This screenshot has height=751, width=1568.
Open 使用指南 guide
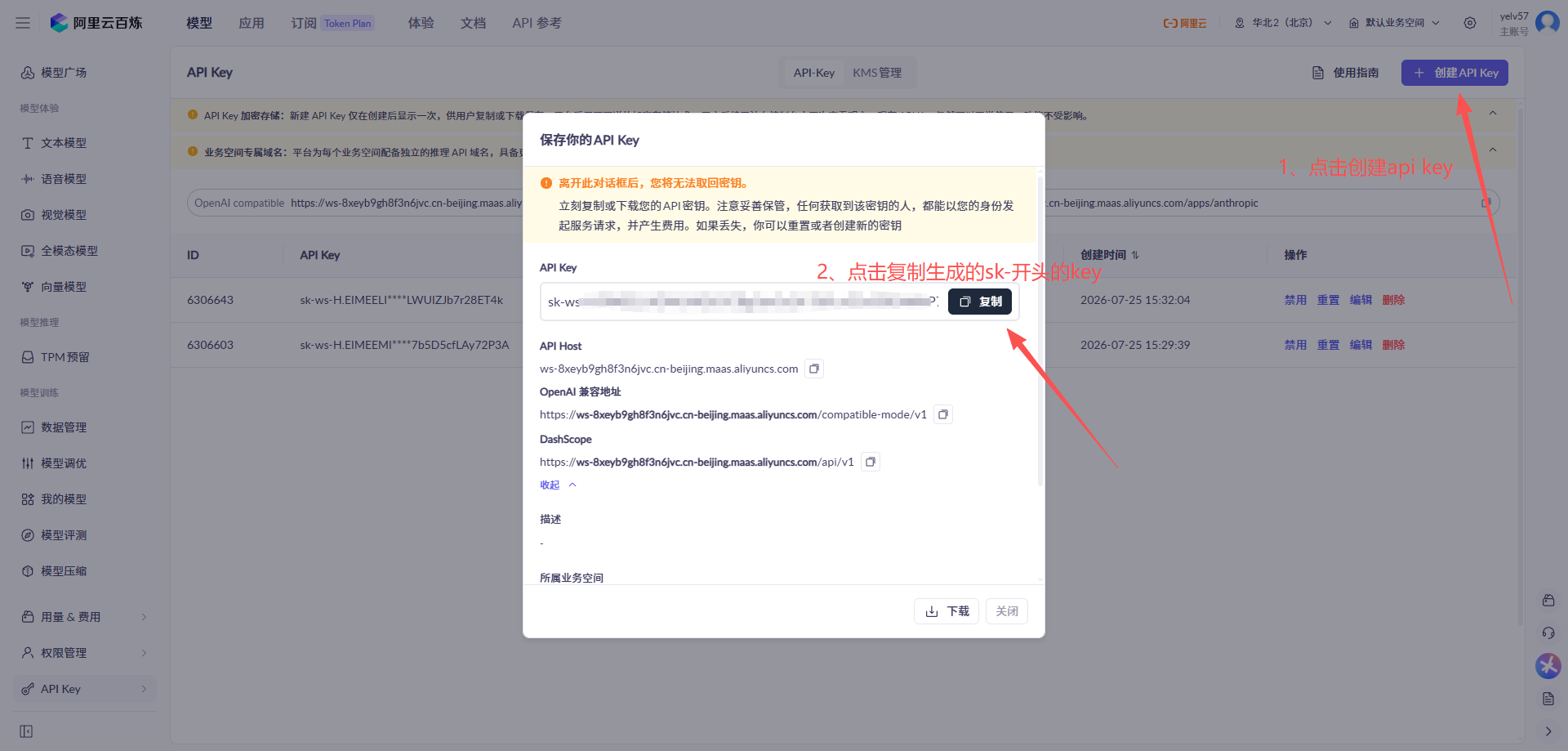[1345, 73]
